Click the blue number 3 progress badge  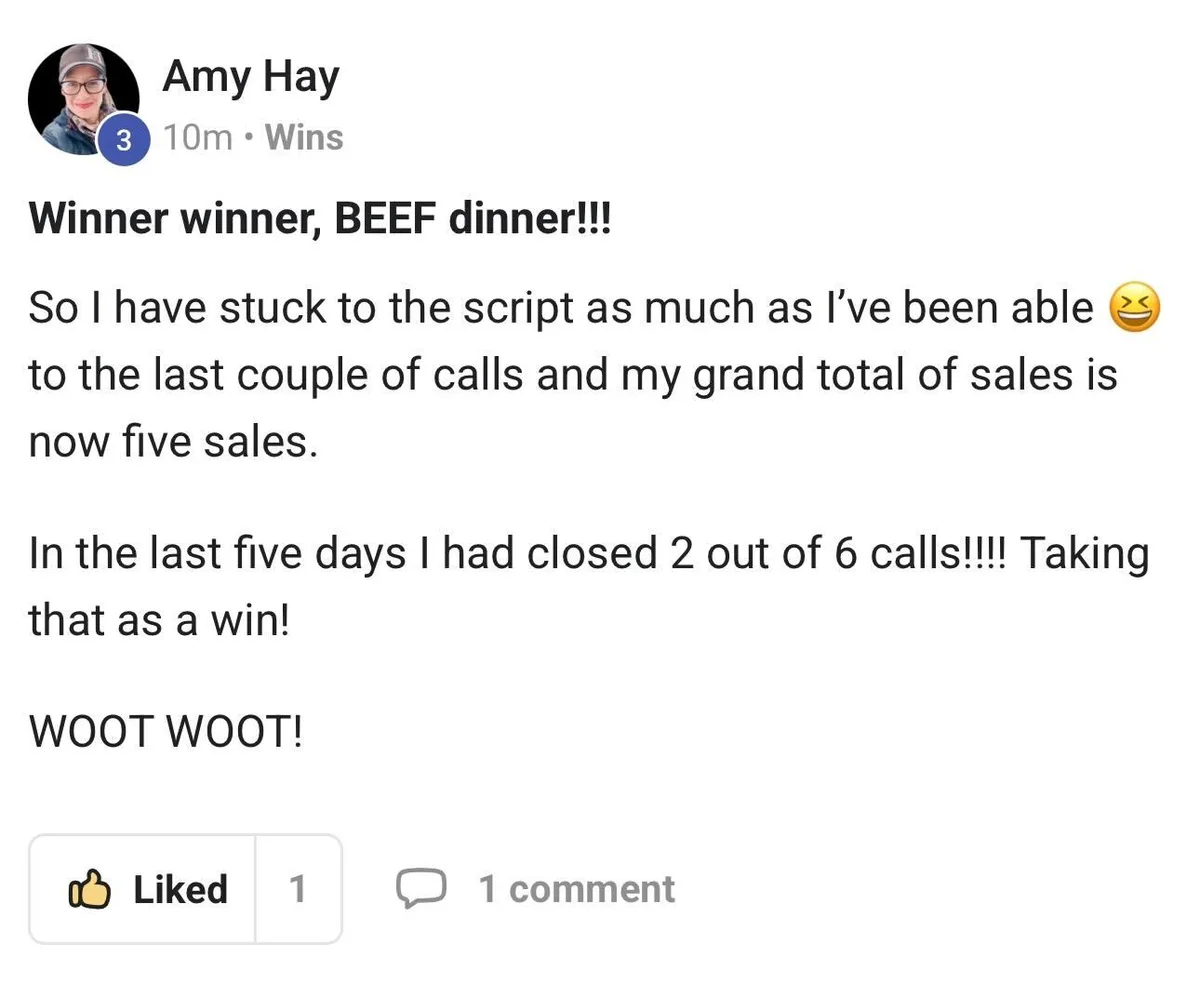[x=123, y=140]
